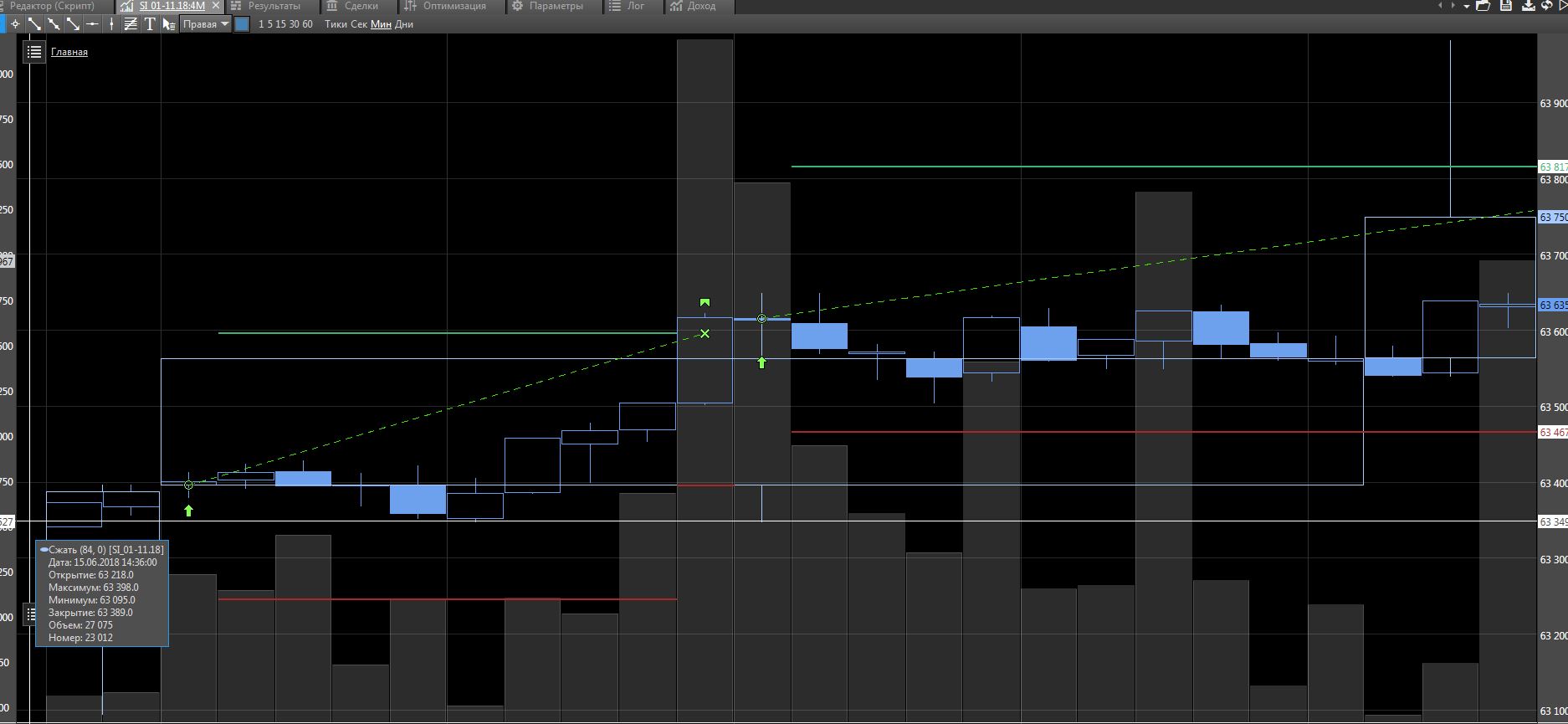The width and height of the screenshot is (1568, 724).
Task: Set the timeframe interval to 1
Action: pos(261,24)
